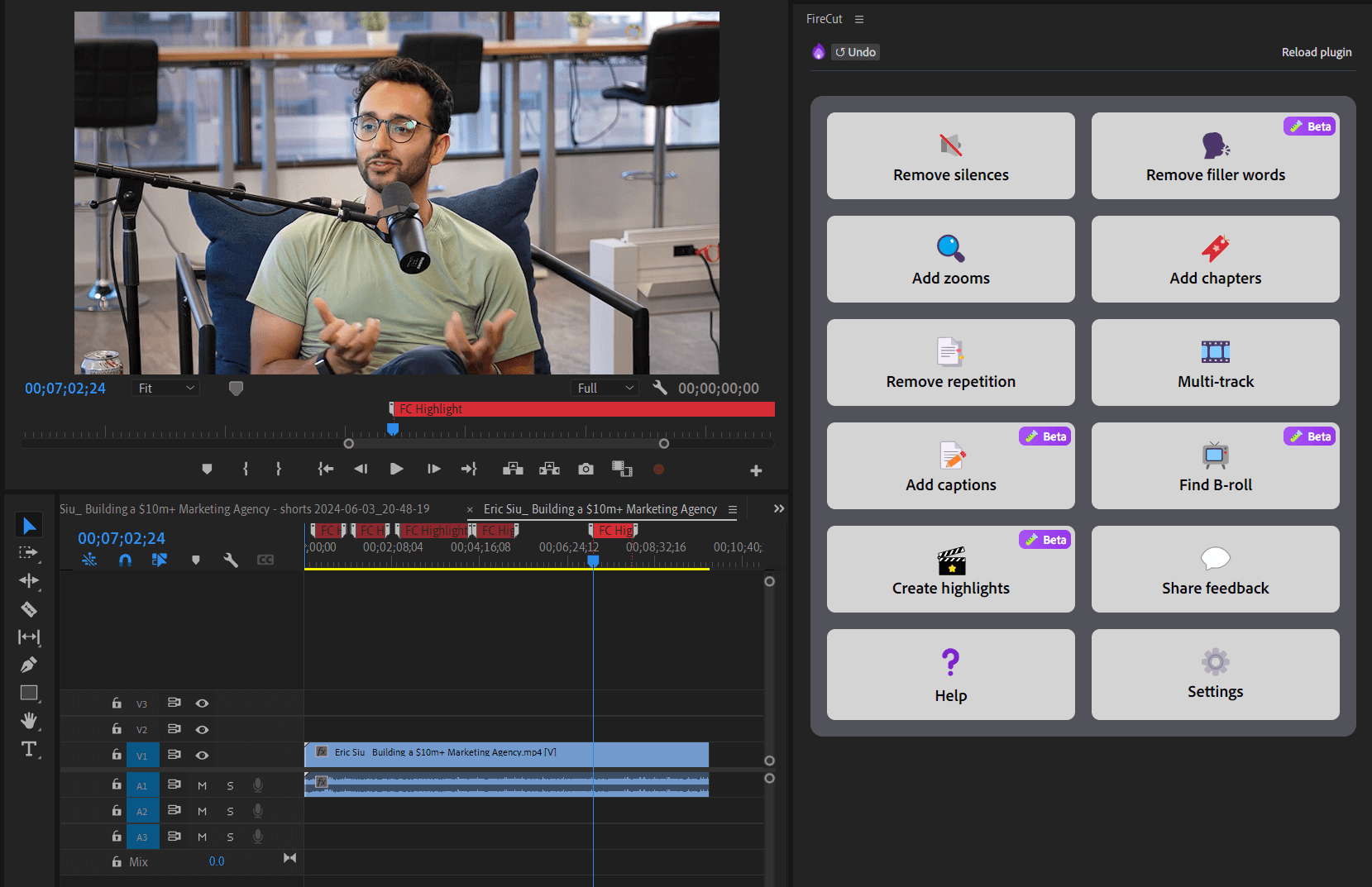Select the Type tool
Viewport: 1372px width, 887px height.
29,749
